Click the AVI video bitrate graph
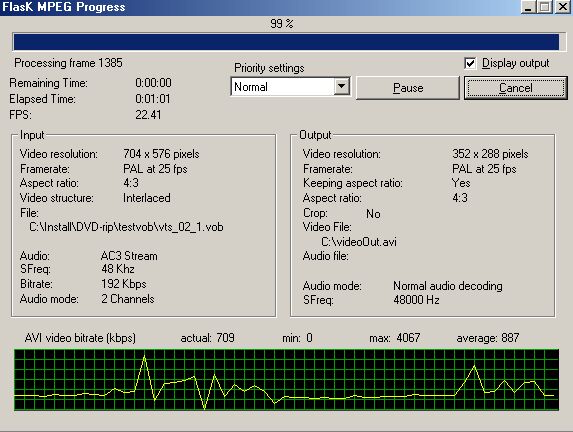The image size is (573, 432). coord(286,380)
